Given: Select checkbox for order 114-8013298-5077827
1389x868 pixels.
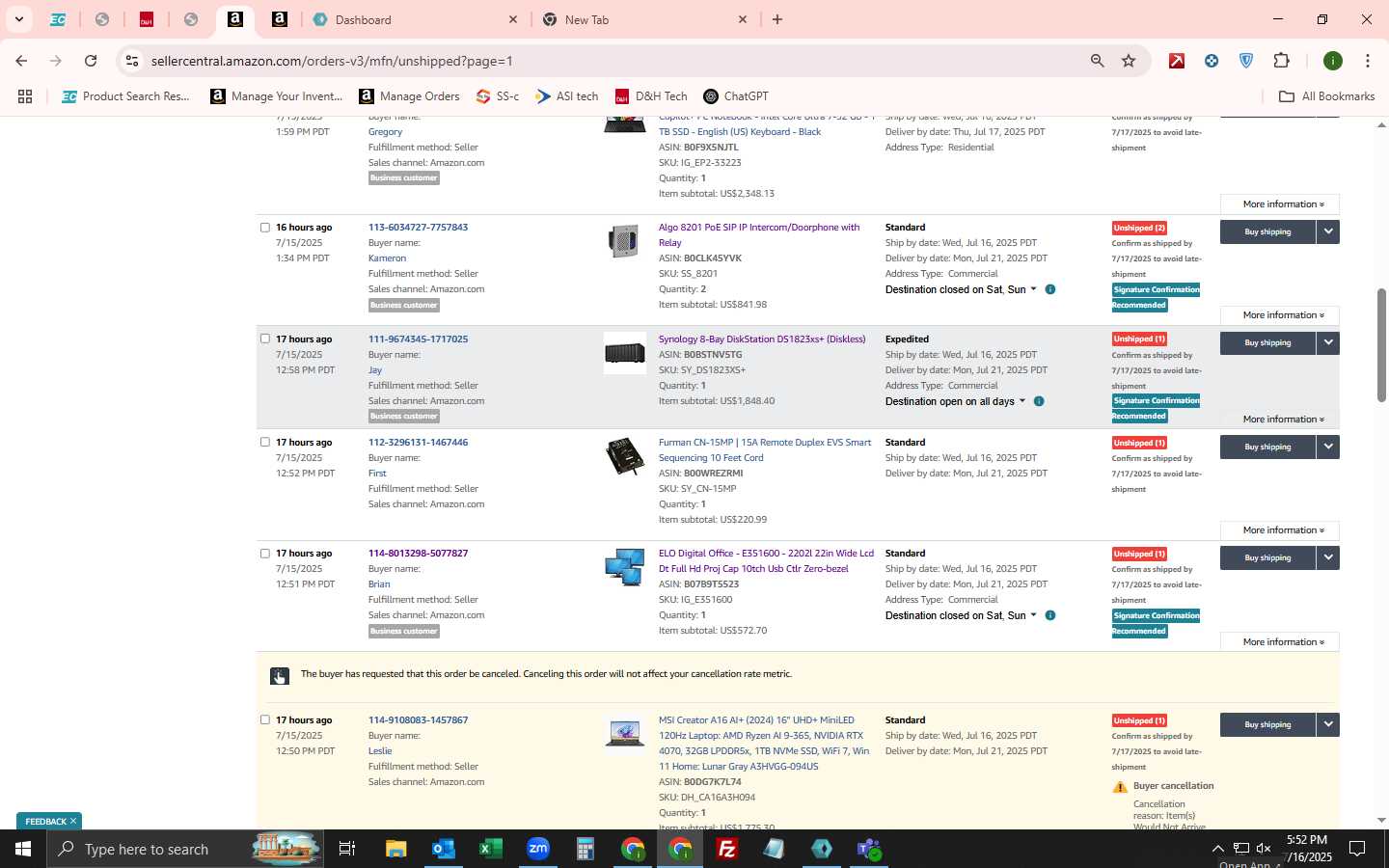Looking at the screenshot, I should point(265,554).
